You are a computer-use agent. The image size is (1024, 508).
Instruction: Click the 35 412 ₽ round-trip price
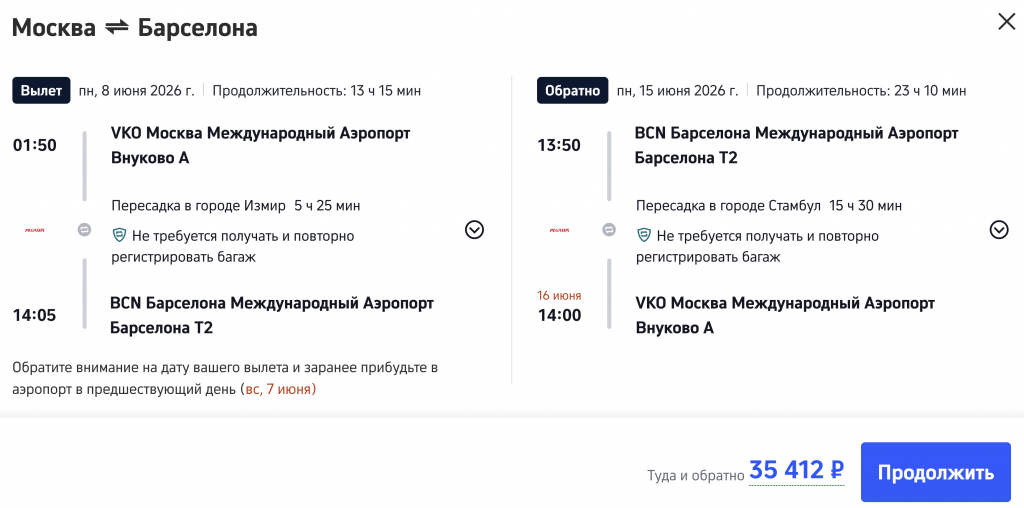(796, 471)
